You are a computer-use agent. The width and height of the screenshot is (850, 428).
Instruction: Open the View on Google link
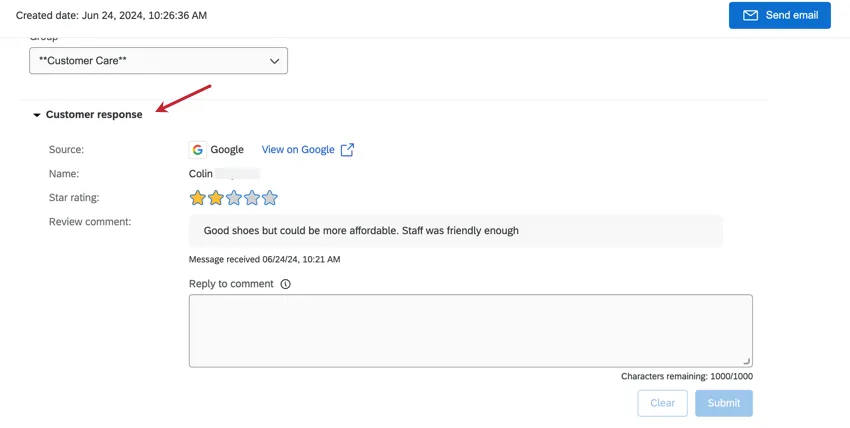click(298, 150)
